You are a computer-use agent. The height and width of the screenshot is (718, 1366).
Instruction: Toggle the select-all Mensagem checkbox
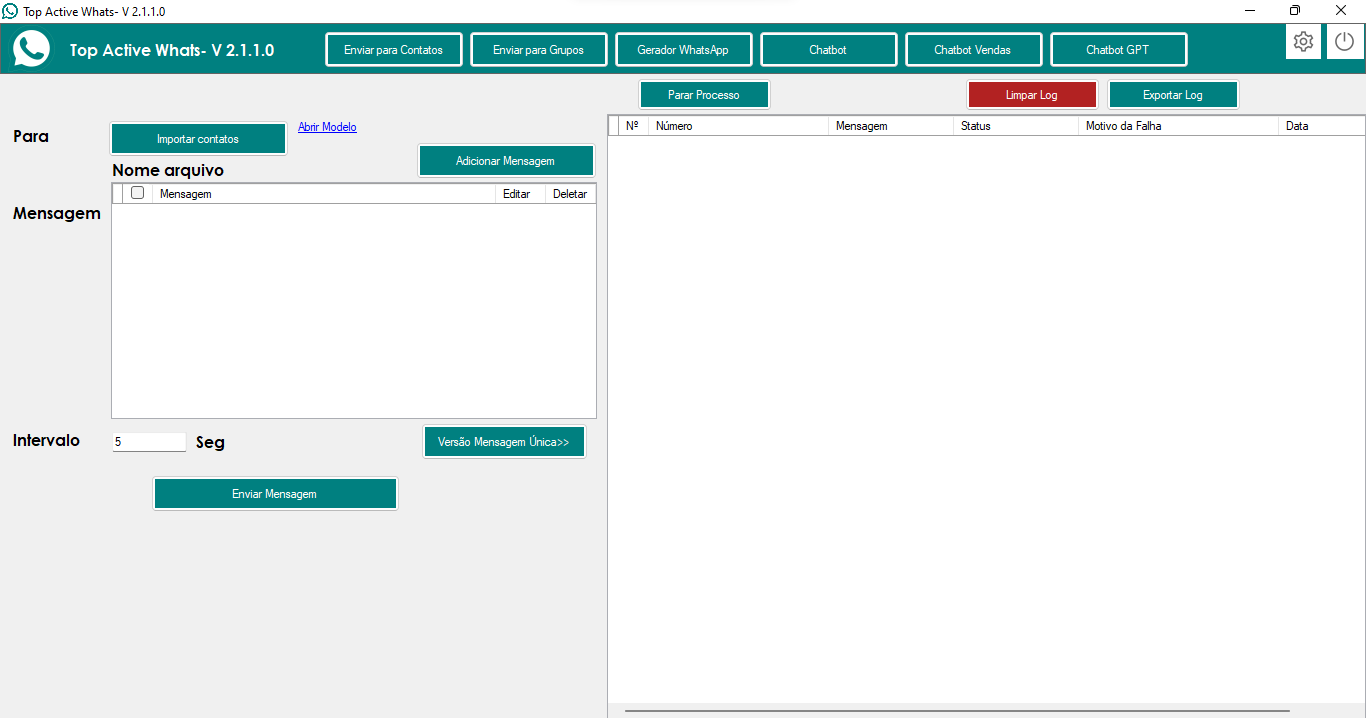pyautogui.click(x=138, y=193)
